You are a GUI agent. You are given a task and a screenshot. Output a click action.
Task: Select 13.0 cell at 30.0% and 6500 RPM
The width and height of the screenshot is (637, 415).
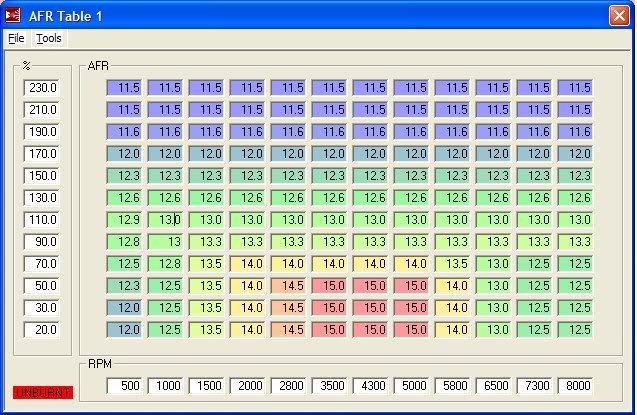point(494,307)
